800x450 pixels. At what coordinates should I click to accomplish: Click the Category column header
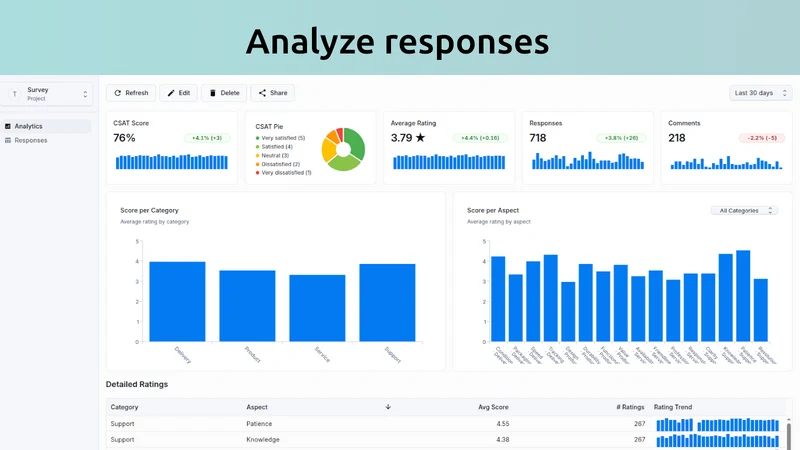click(x=124, y=407)
